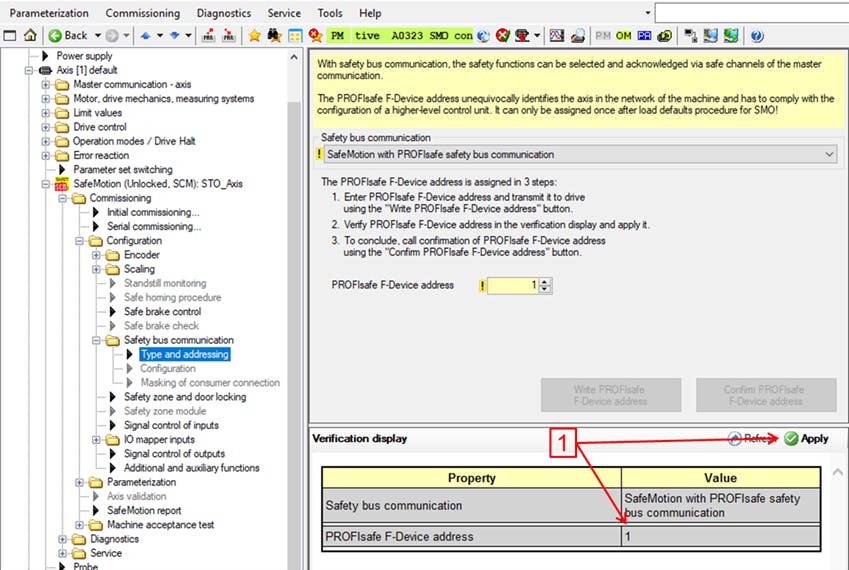Viewport: 849px width, 570px height.
Task: Open the Parameterization menu
Action: point(49,13)
